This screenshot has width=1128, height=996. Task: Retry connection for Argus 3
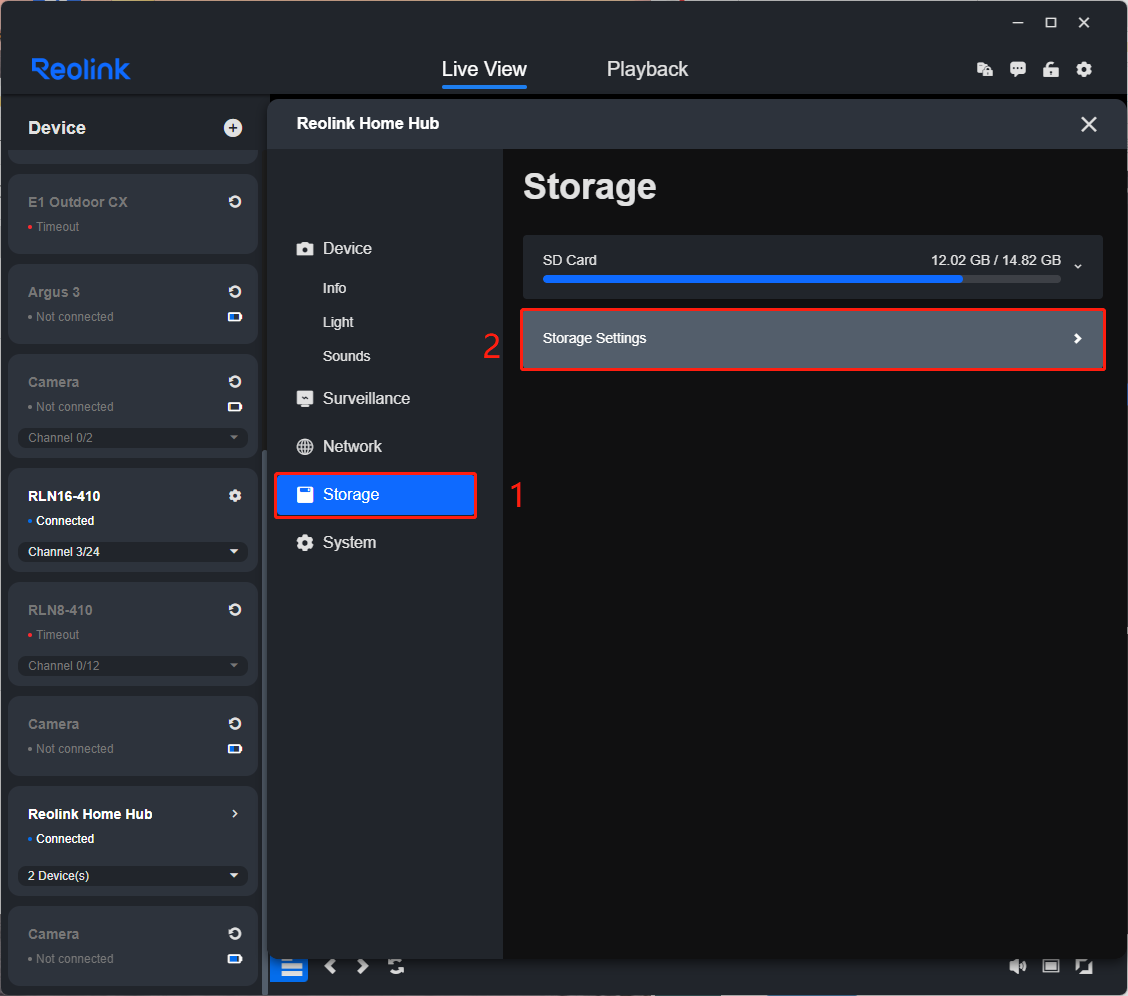[x=235, y=292]
